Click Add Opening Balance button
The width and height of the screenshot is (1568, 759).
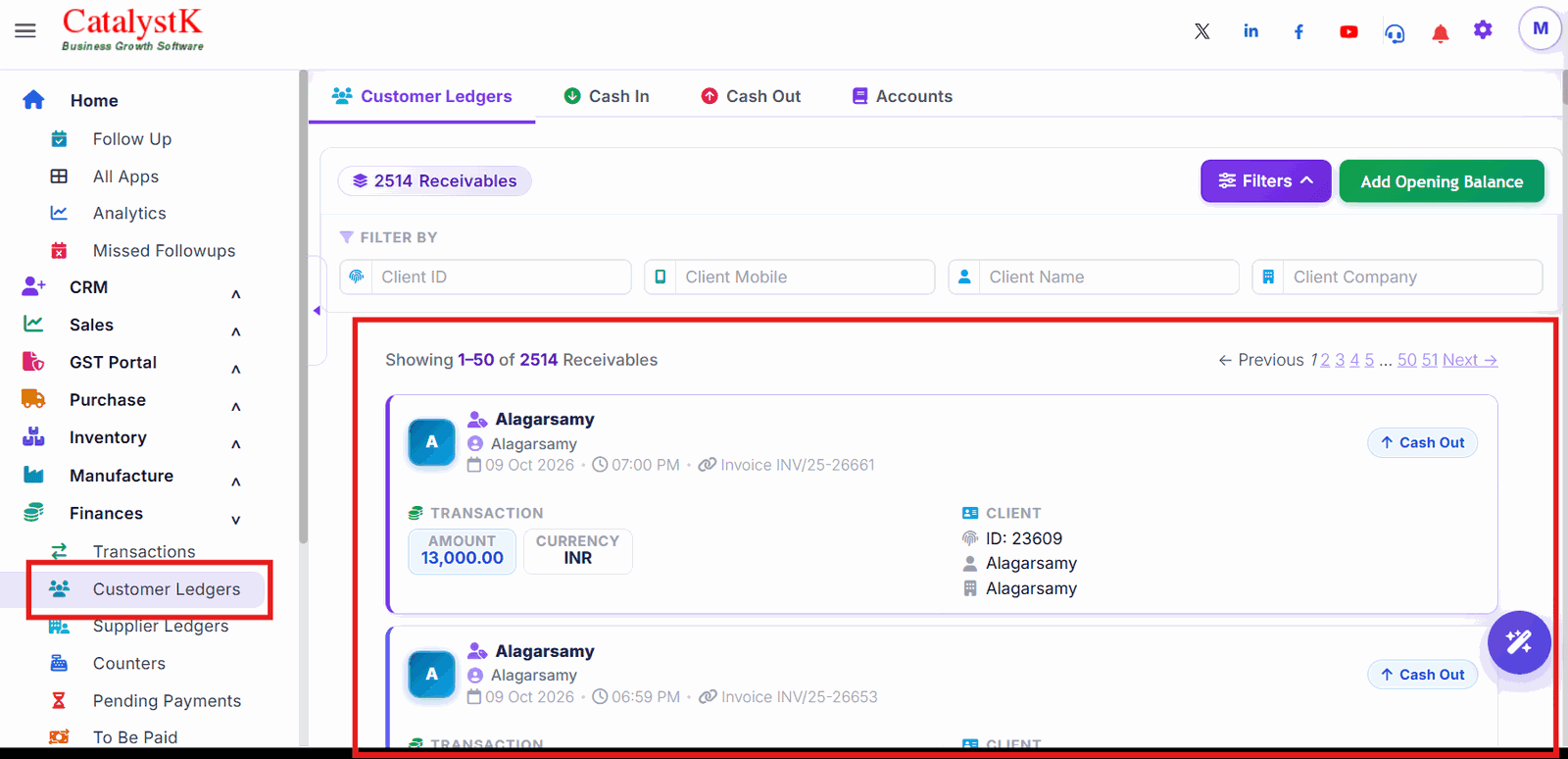click(x=1442, y=181)
